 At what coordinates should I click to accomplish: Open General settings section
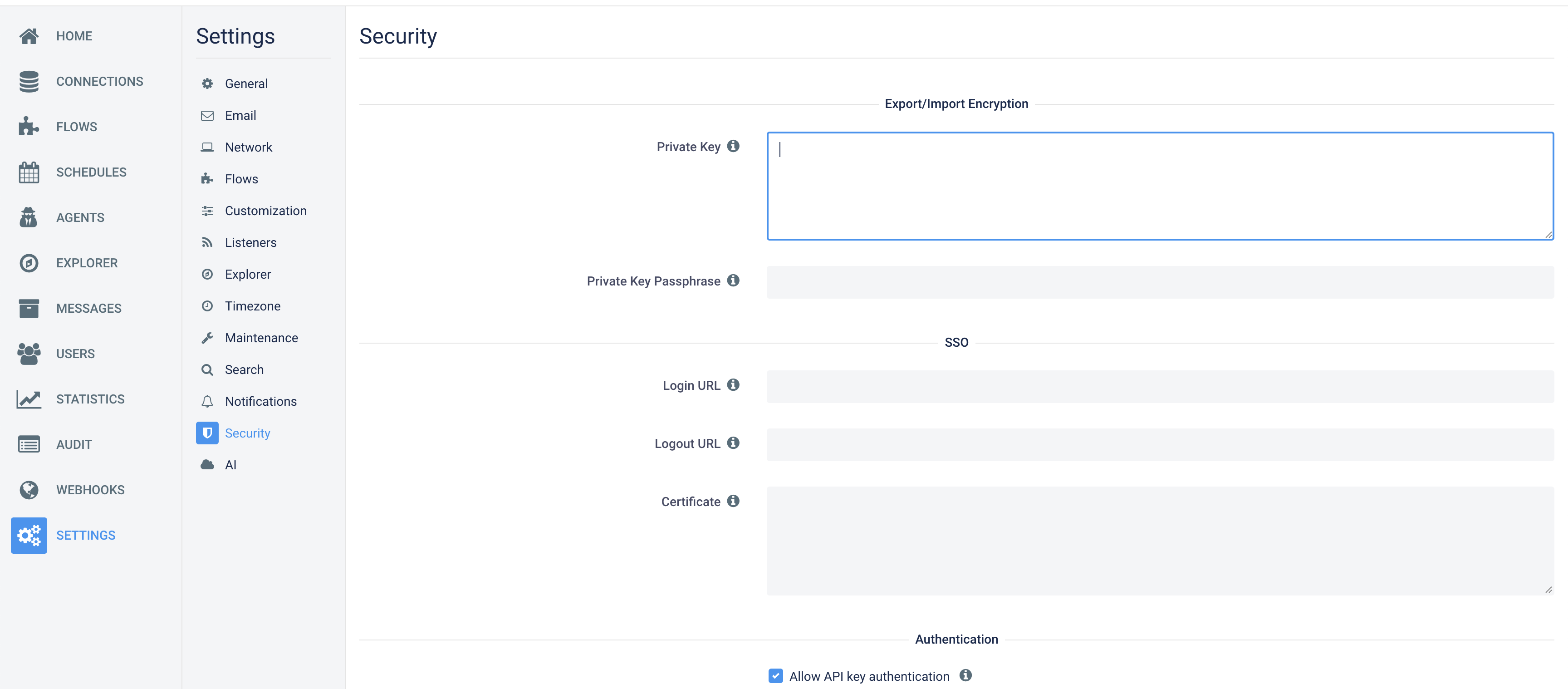click(246, 84)
